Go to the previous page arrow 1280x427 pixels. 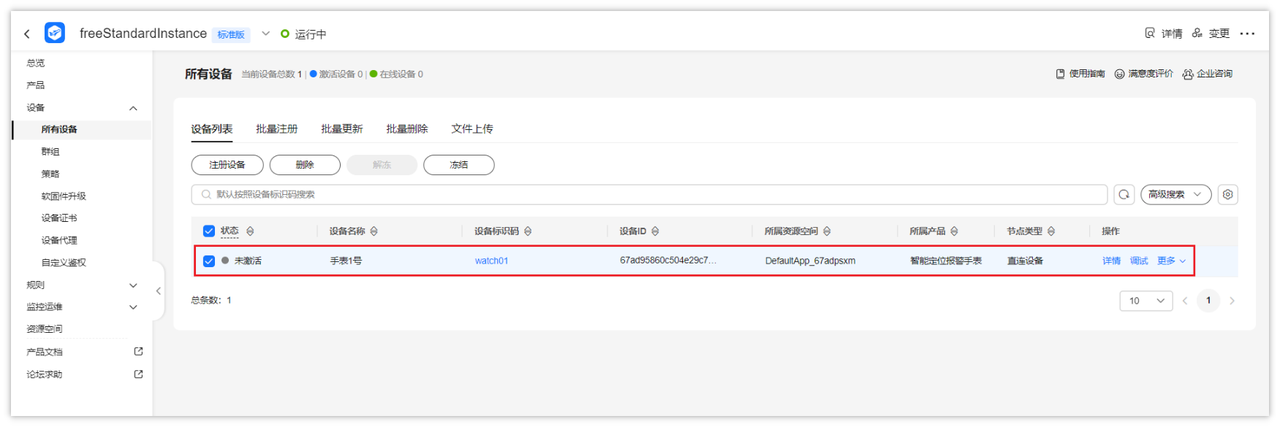(x=1185, y=300)
